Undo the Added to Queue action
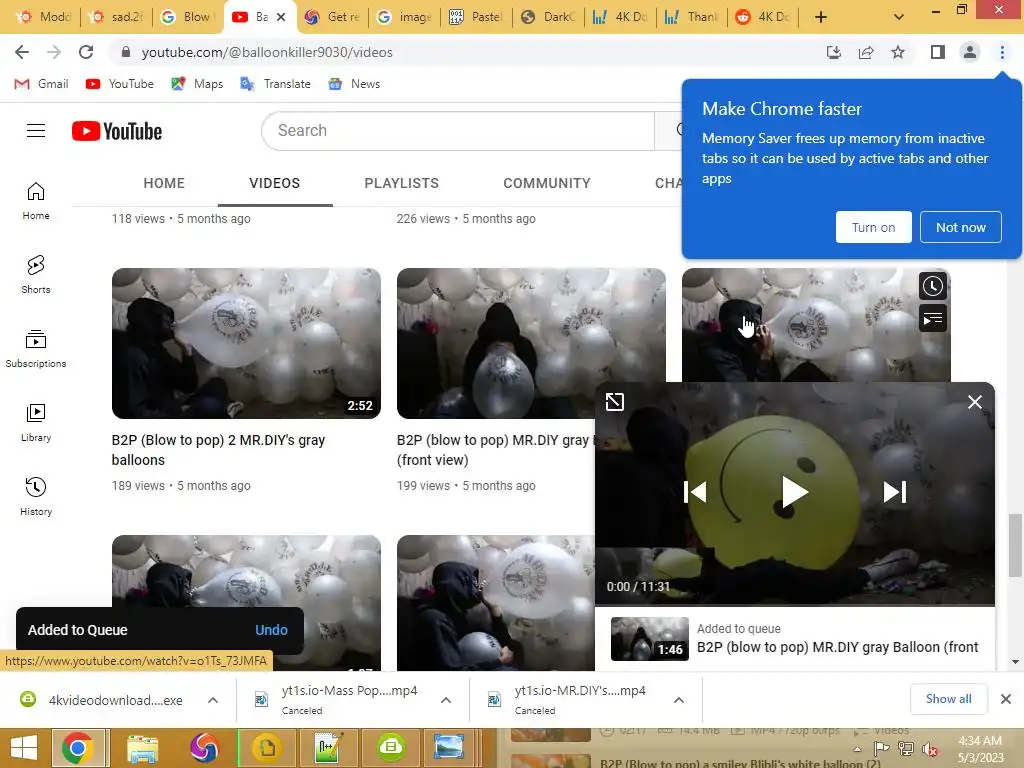1024x768 pixels. point(271,630)
